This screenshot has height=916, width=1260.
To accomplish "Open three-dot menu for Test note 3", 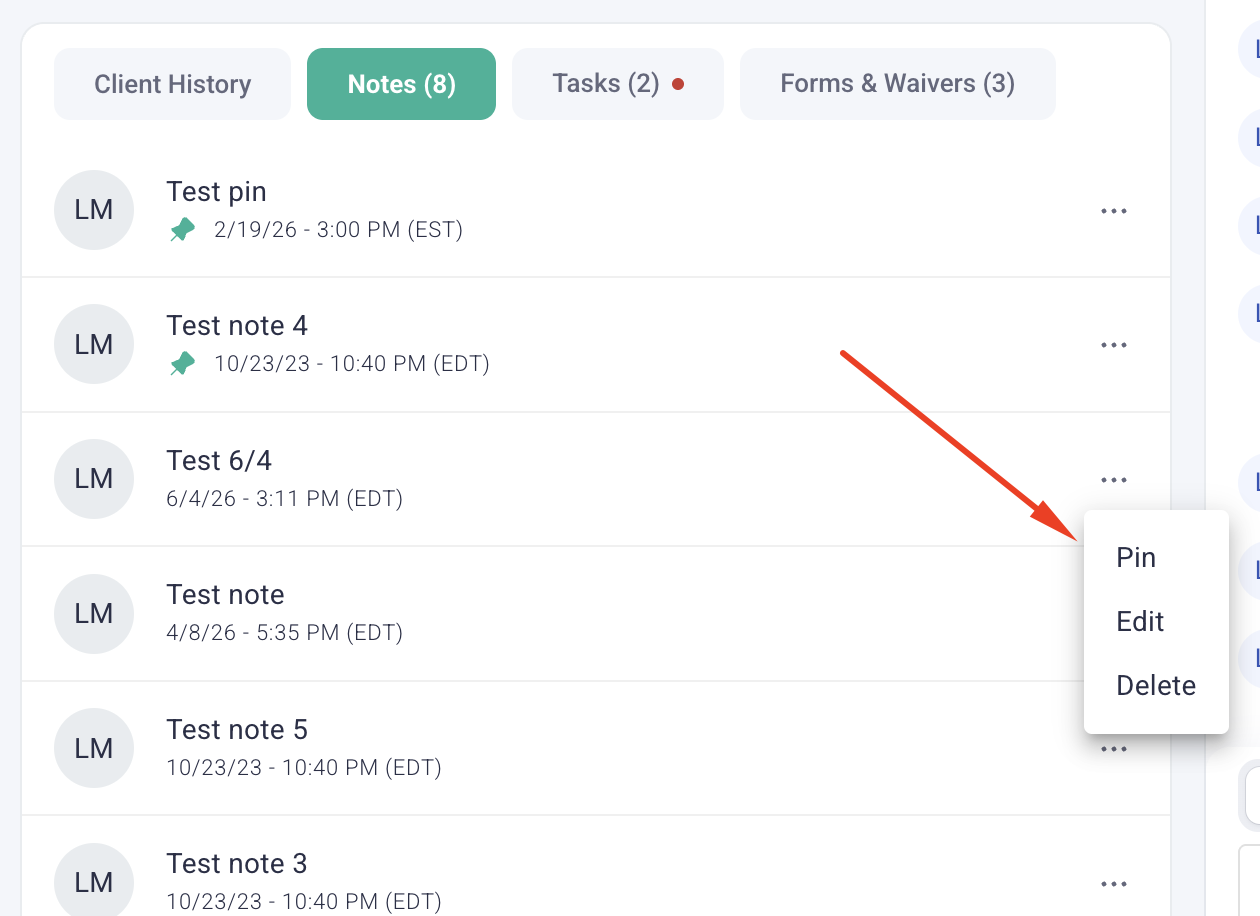I will click(x=1114, y=884).
